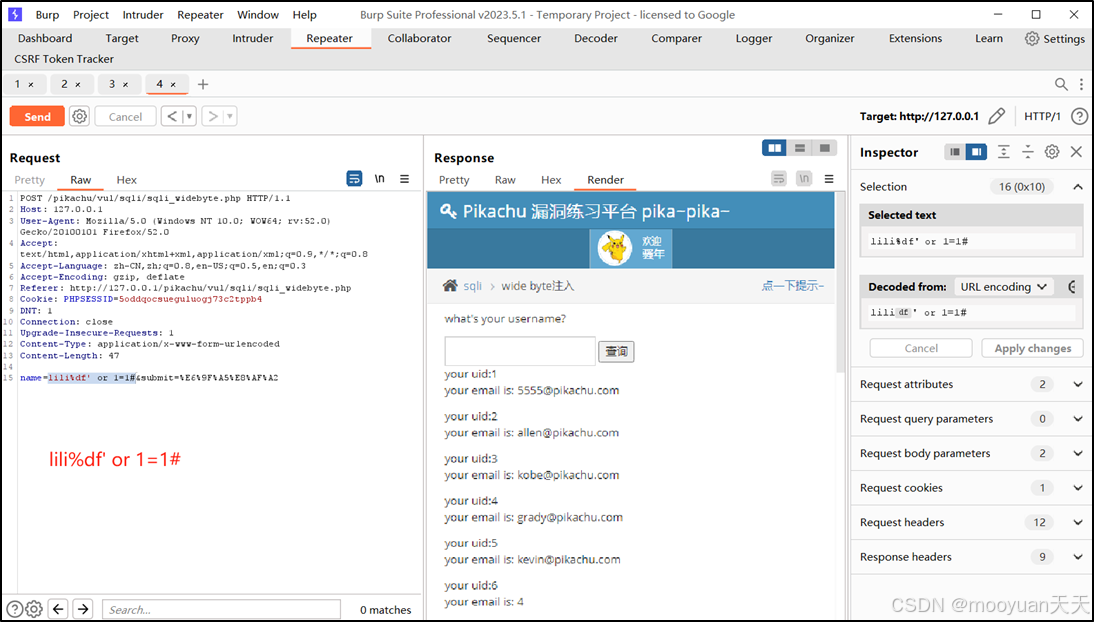Open the history back dropdown arrow

[x=189, y=116]
